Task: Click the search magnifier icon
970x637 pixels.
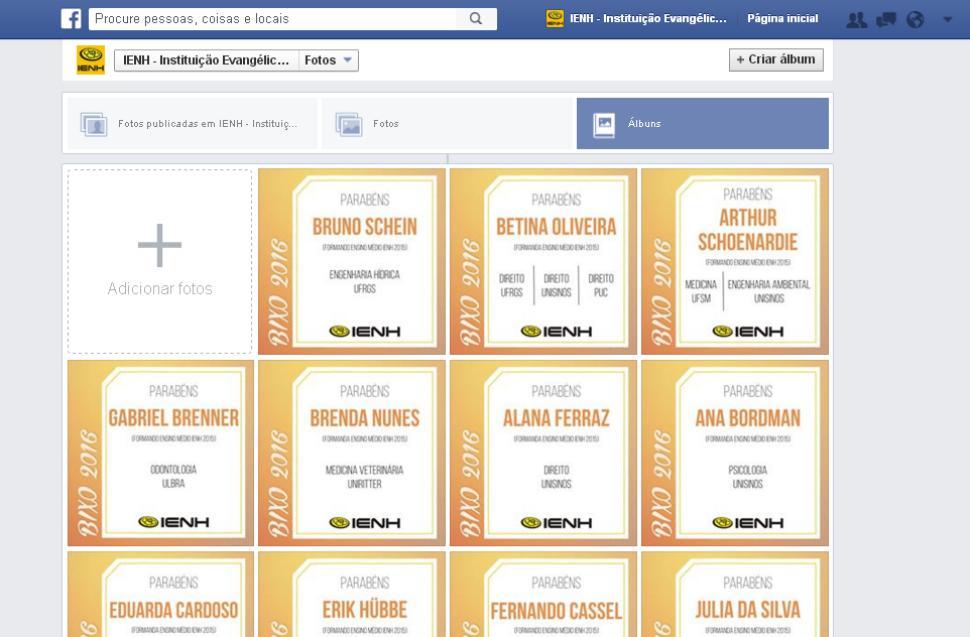Action: tap(476, 19)
